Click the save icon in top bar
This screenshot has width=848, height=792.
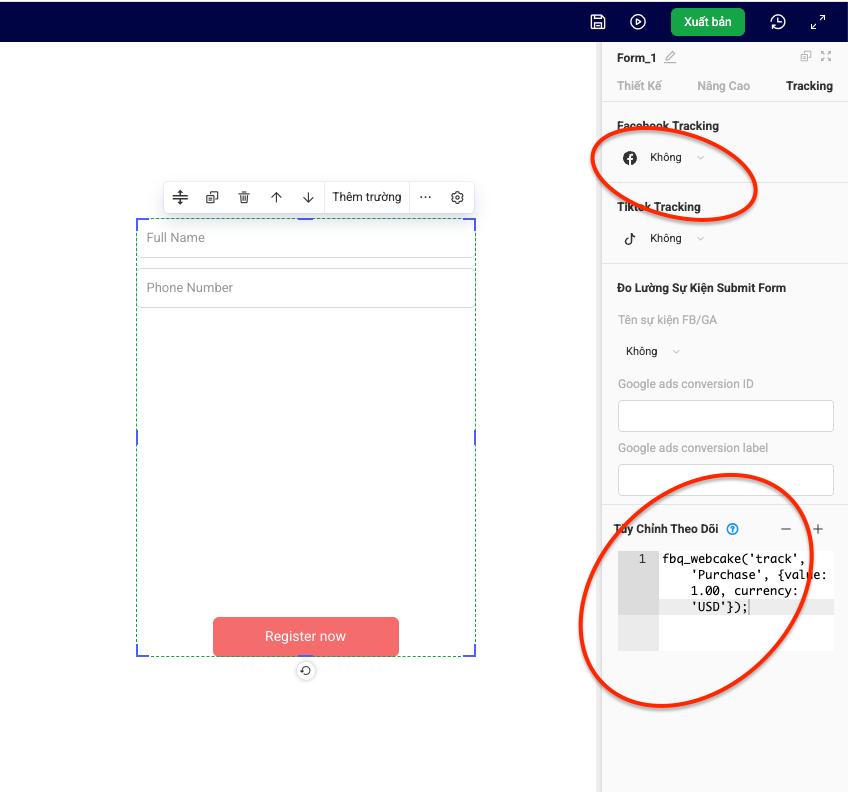[598, 22]
